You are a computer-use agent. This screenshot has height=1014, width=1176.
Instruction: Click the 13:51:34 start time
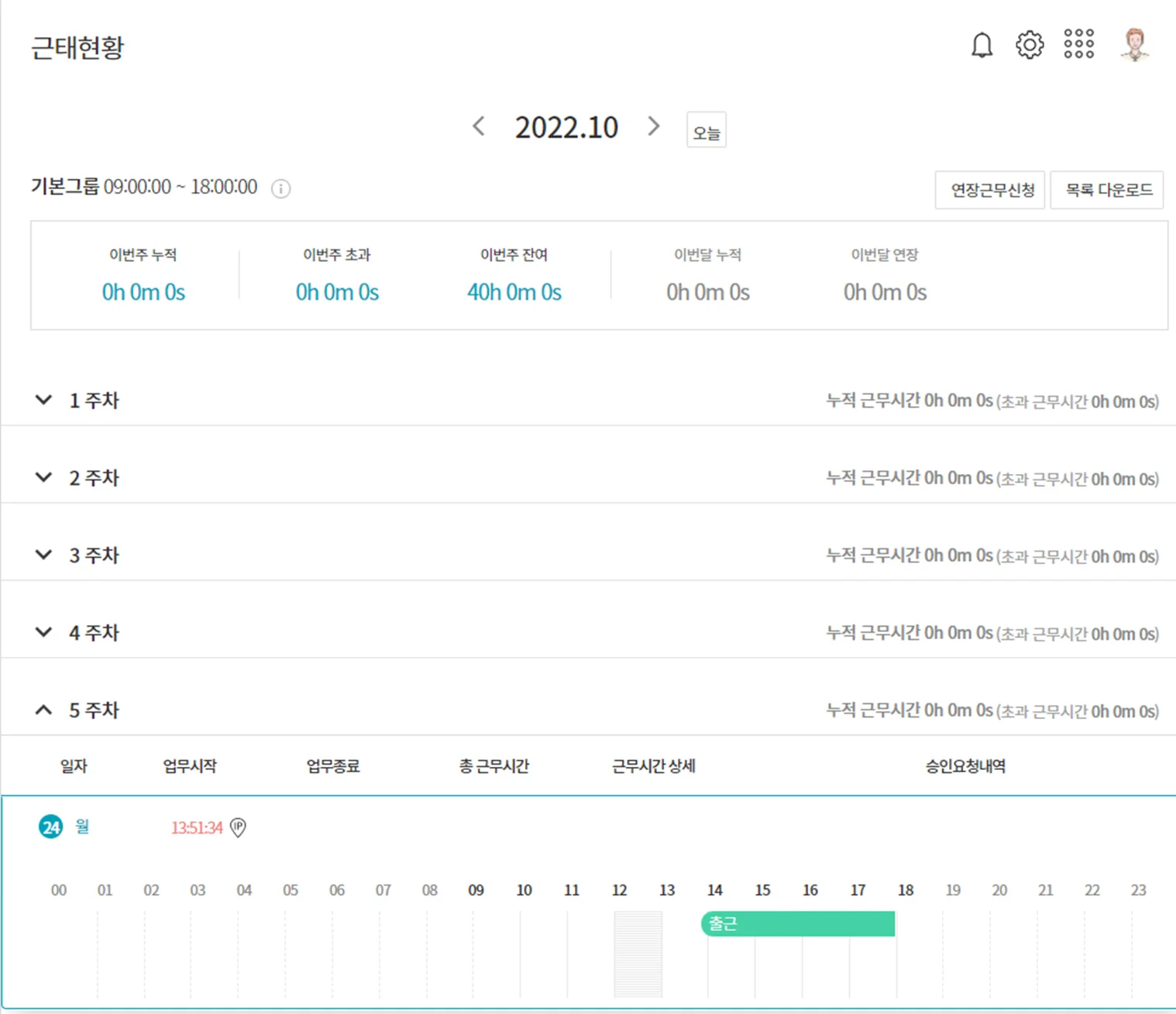197,827
